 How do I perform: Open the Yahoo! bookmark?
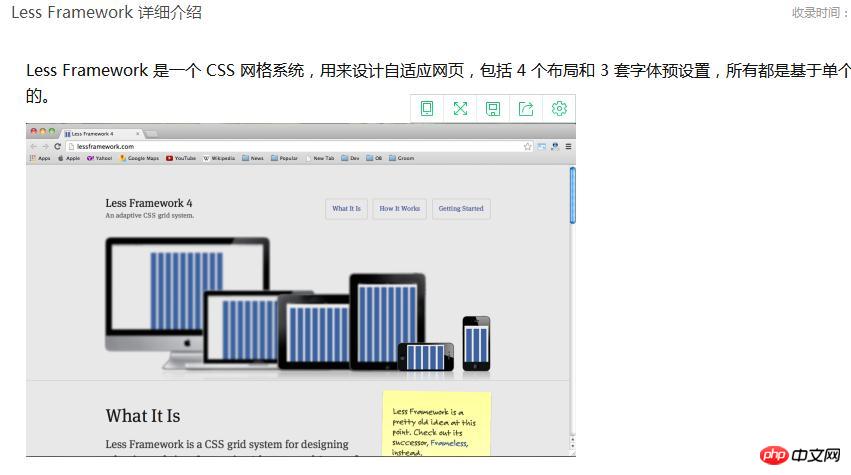click(x=99, y=159)
